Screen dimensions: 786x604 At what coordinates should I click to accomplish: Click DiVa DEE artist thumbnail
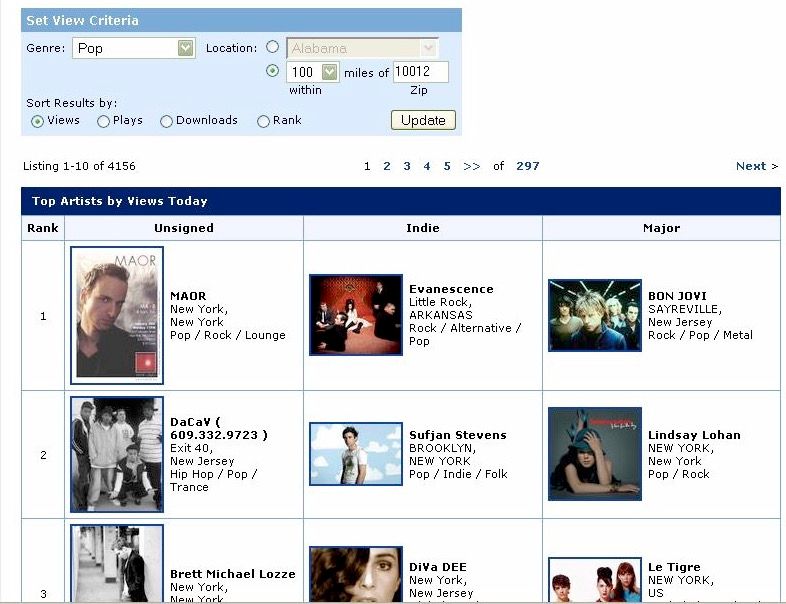point(356,575)
